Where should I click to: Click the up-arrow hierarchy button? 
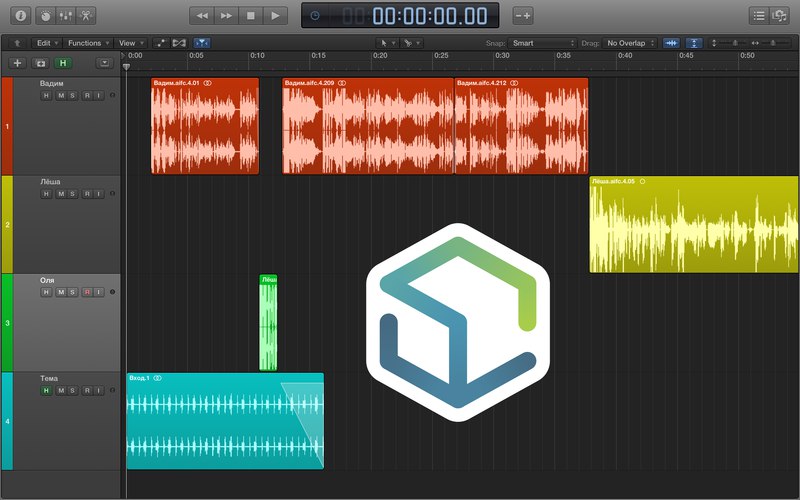pos(17,43)
